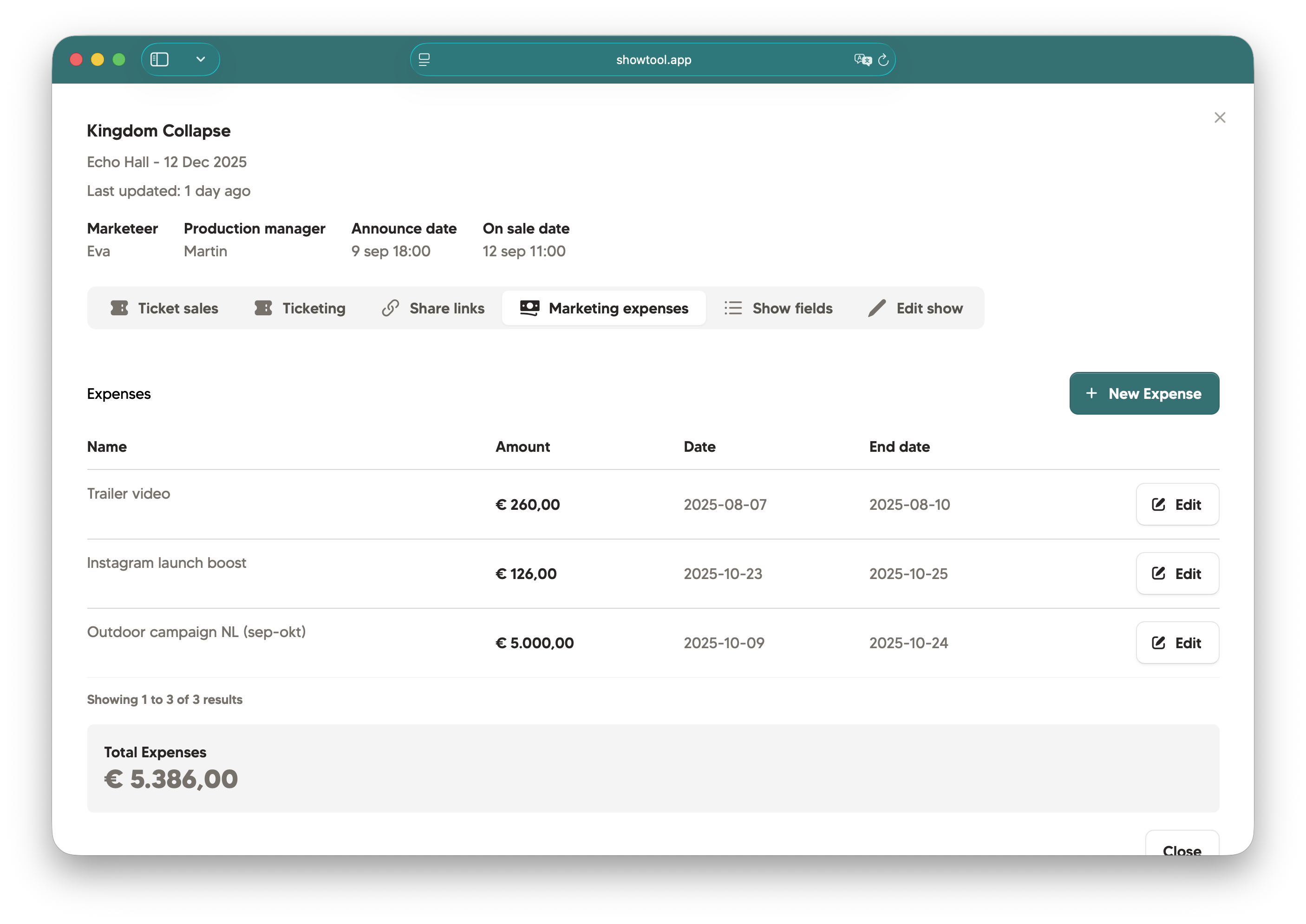1306x924 pixels.
Task: Click the green macOS fullscreen button
Action: pos(119,59)
